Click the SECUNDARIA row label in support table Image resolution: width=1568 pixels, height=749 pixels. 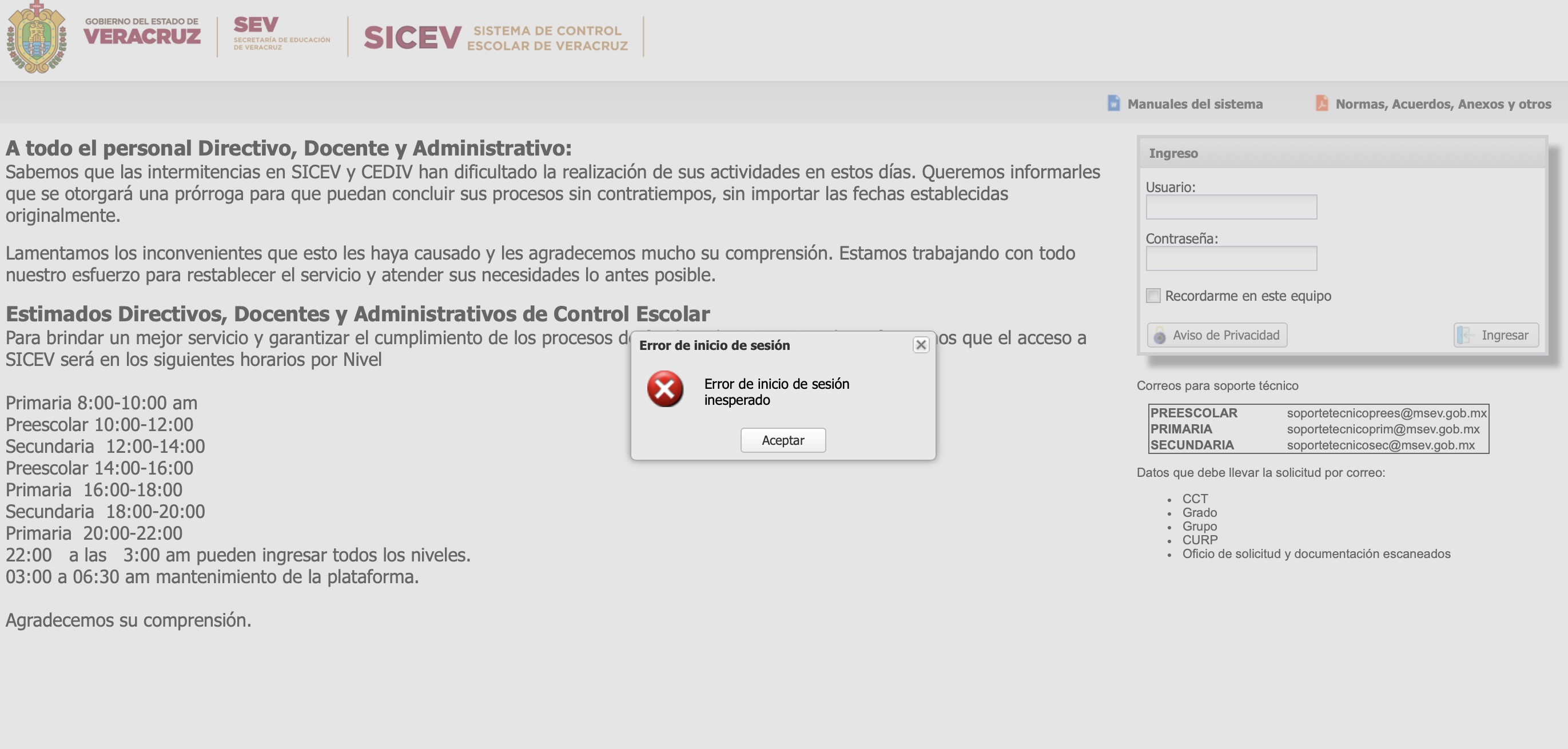1192,445
